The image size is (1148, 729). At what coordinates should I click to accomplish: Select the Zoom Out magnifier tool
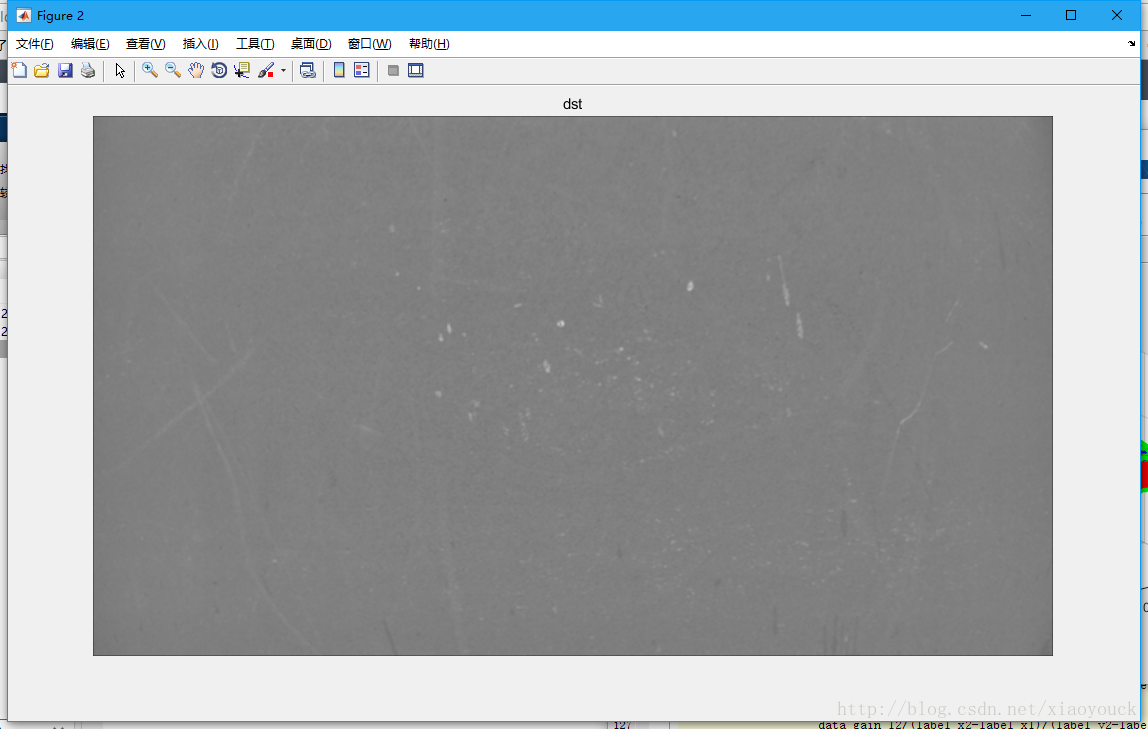[x=173, y=70]
